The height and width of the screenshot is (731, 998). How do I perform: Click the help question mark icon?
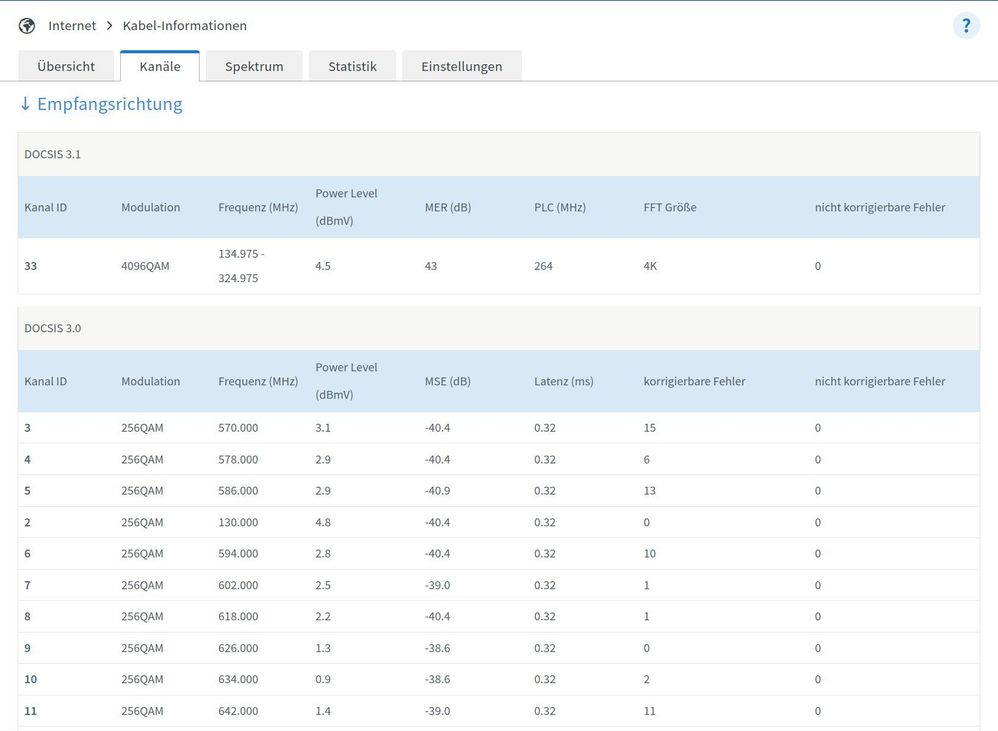point(965,26)
